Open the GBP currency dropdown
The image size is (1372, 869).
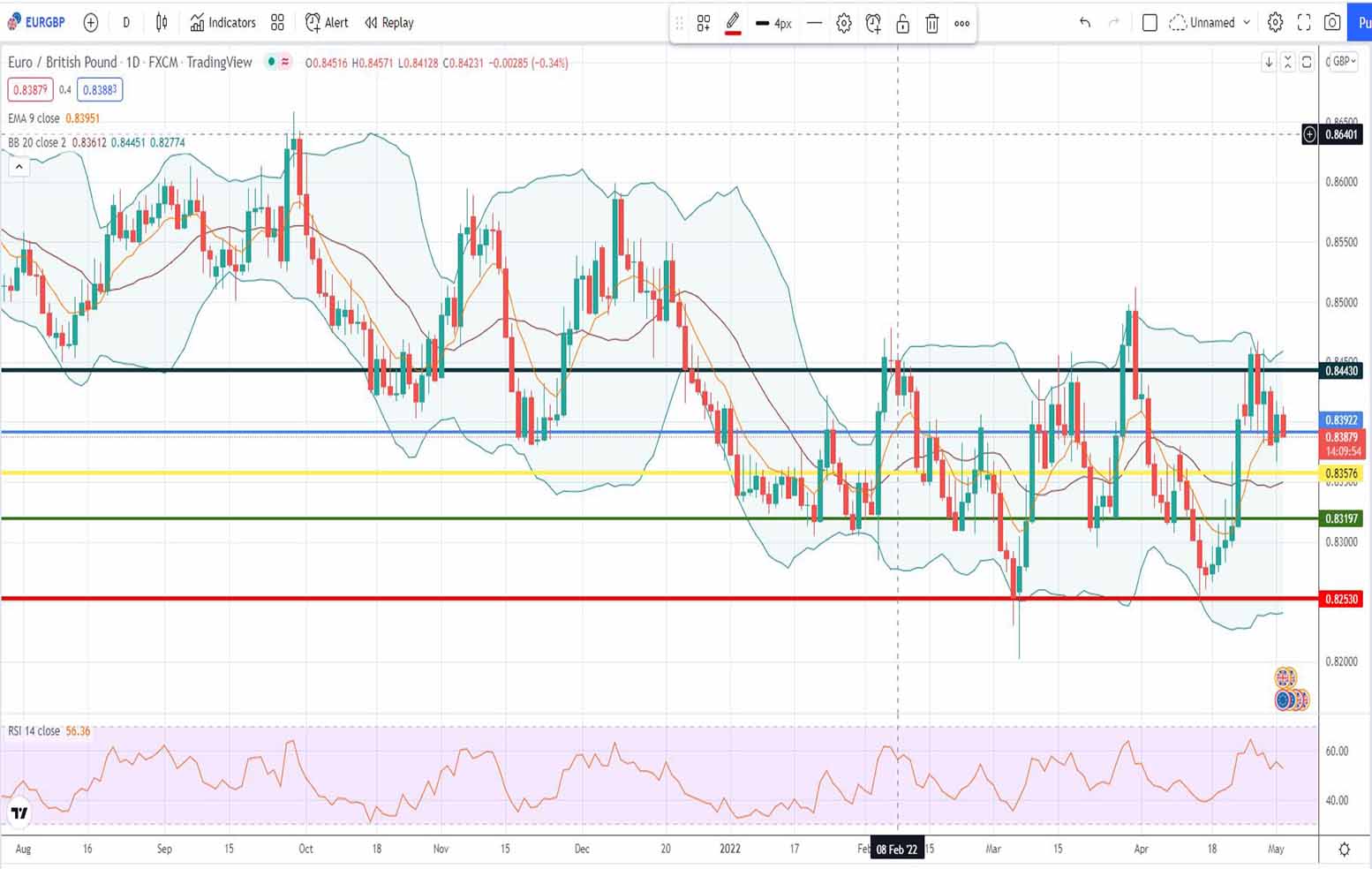click(x=1344, y=62)
